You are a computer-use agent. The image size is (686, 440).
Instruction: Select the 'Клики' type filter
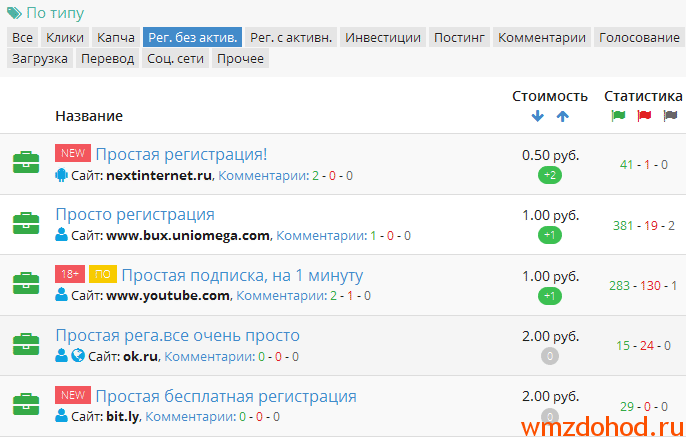pos(65,37)
